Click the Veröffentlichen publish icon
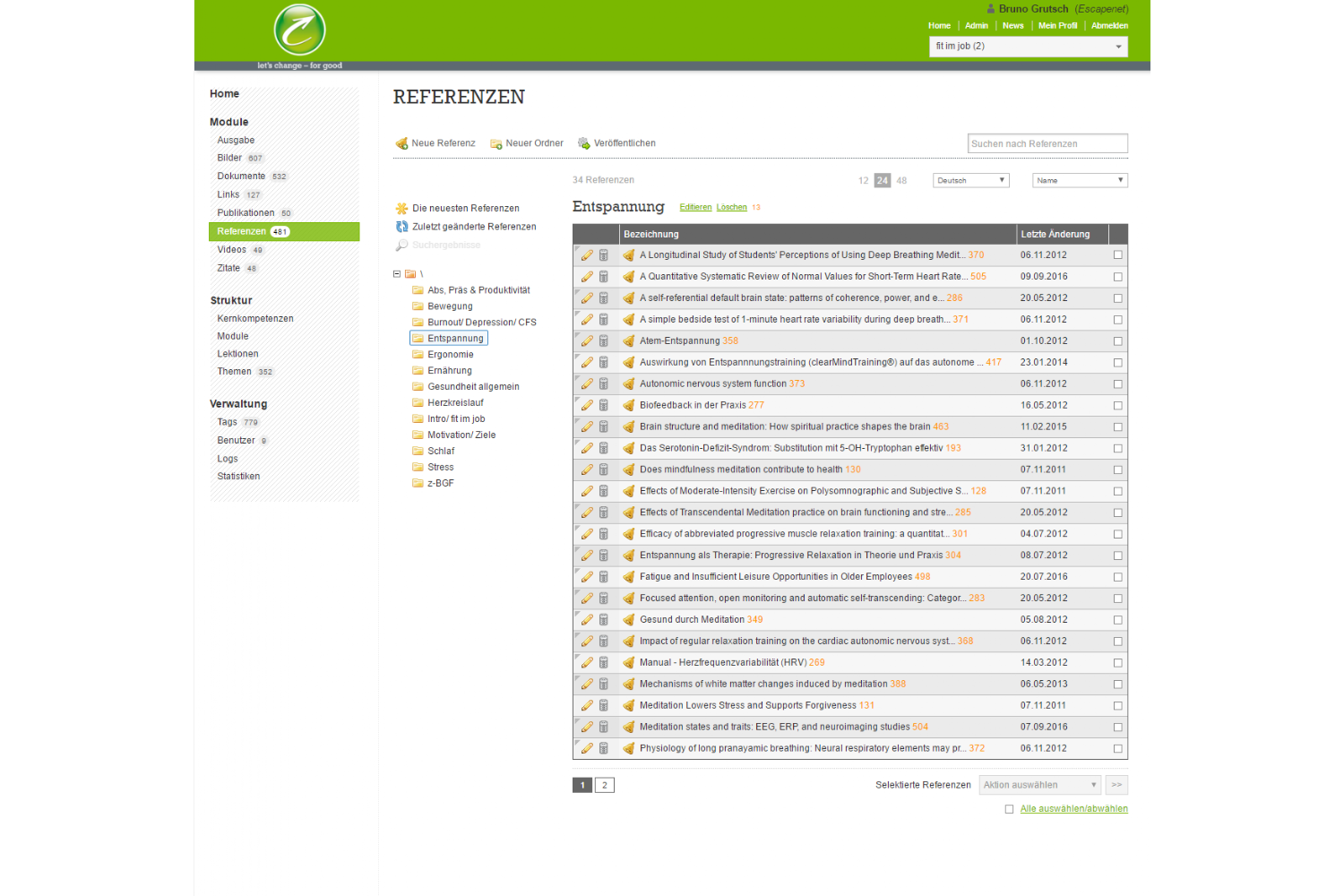 click(x=584, y=143)
